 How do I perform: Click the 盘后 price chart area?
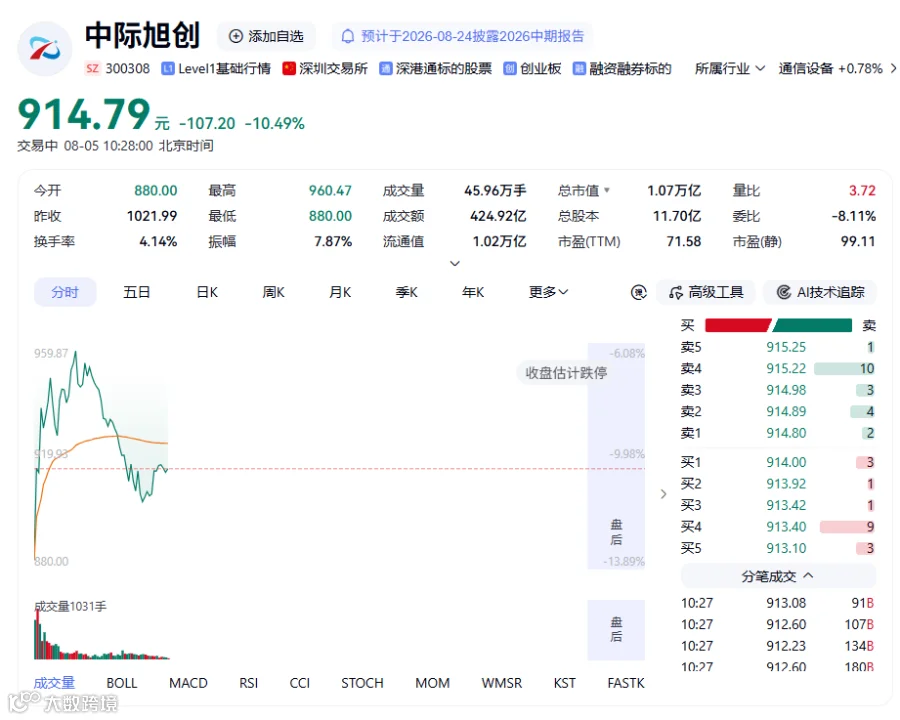coord(616,456)
